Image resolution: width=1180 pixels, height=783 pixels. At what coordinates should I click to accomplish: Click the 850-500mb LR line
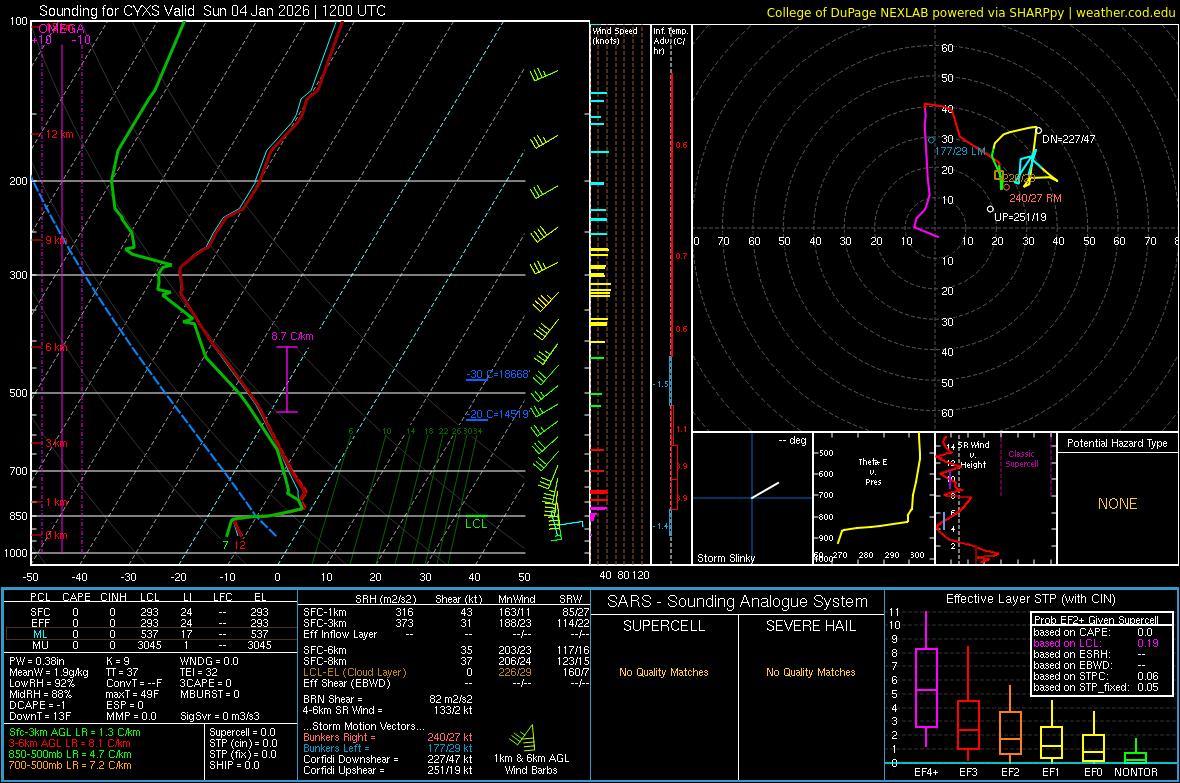tap(69, 754)
